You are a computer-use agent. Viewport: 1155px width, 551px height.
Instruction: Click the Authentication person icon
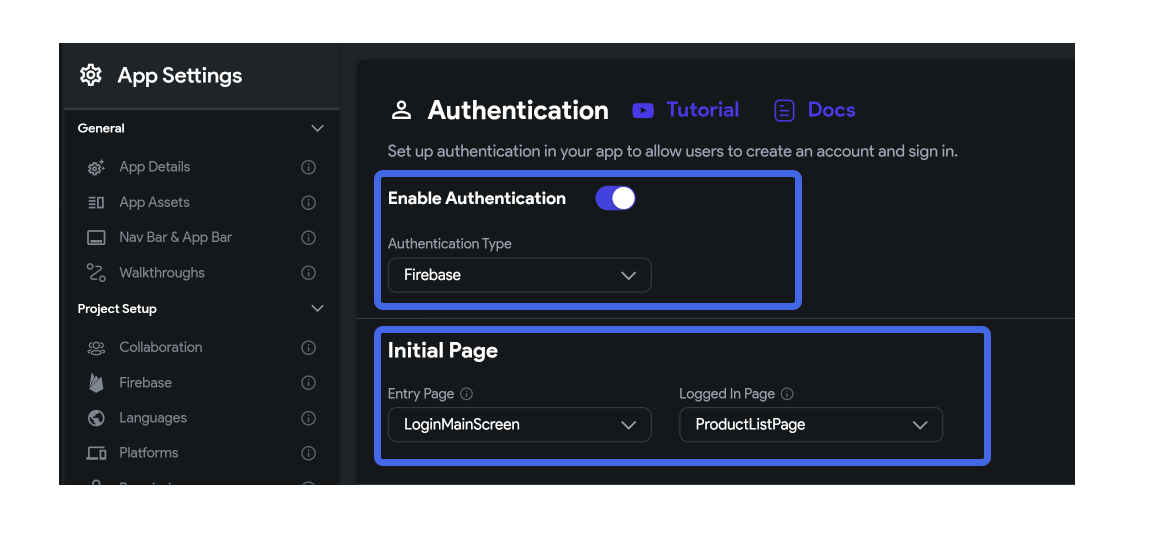pyautogui.click(x=401, y=110)
